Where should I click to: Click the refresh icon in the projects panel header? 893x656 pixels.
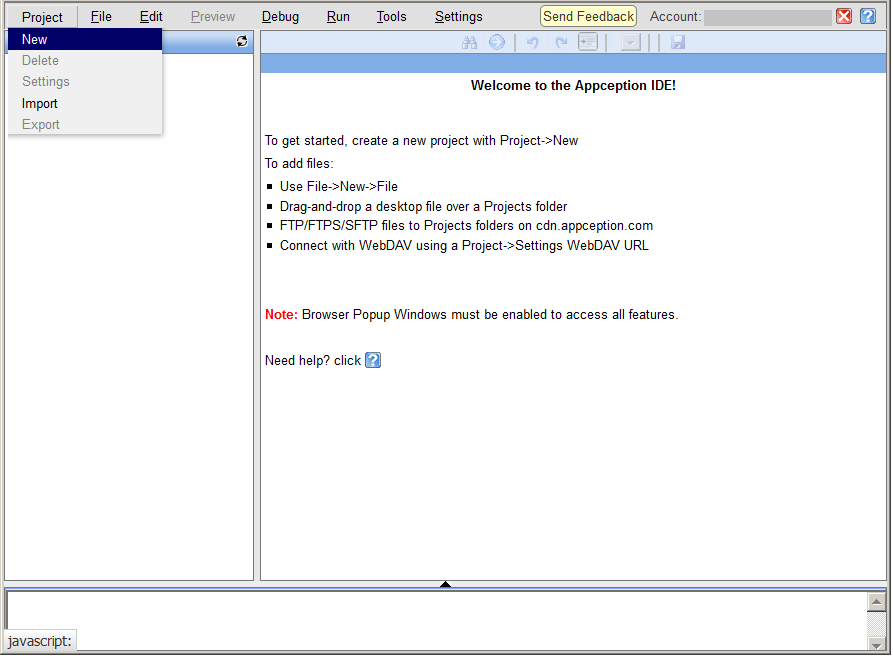[242, 41]
